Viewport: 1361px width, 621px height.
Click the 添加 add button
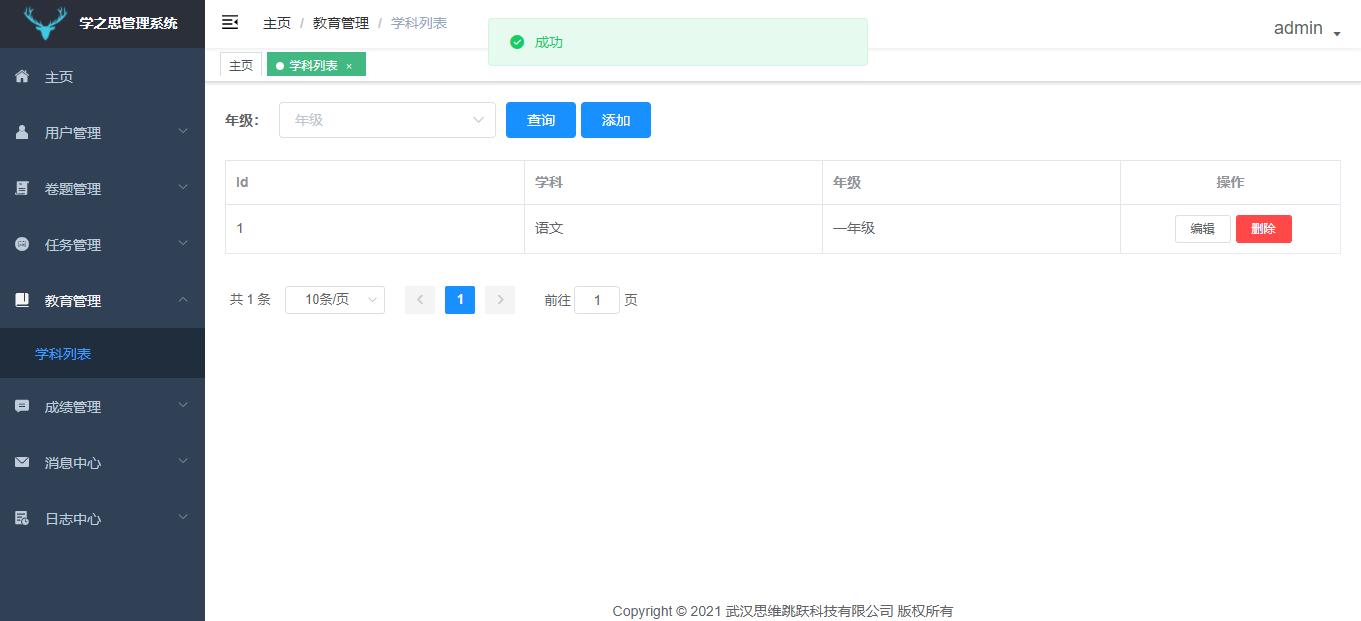point(616,120)
